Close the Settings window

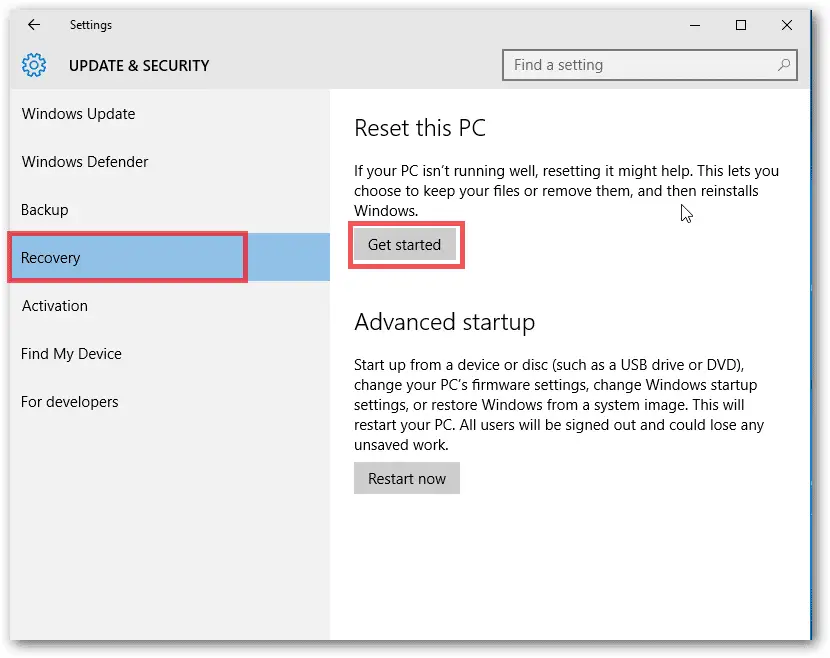click(787, 25)
